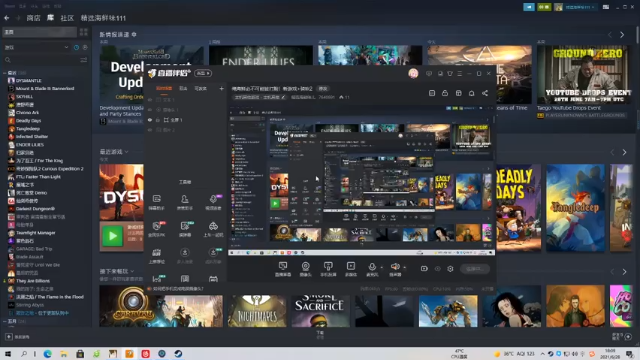Open the Deadly Days game cover
This screenshot has width=640, height=360.
pos(518,208)
